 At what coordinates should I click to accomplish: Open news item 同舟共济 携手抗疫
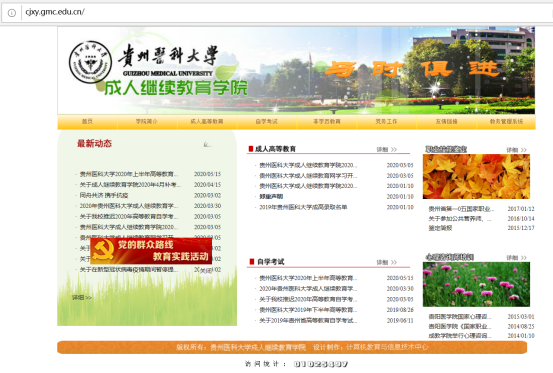pos(104,195)
